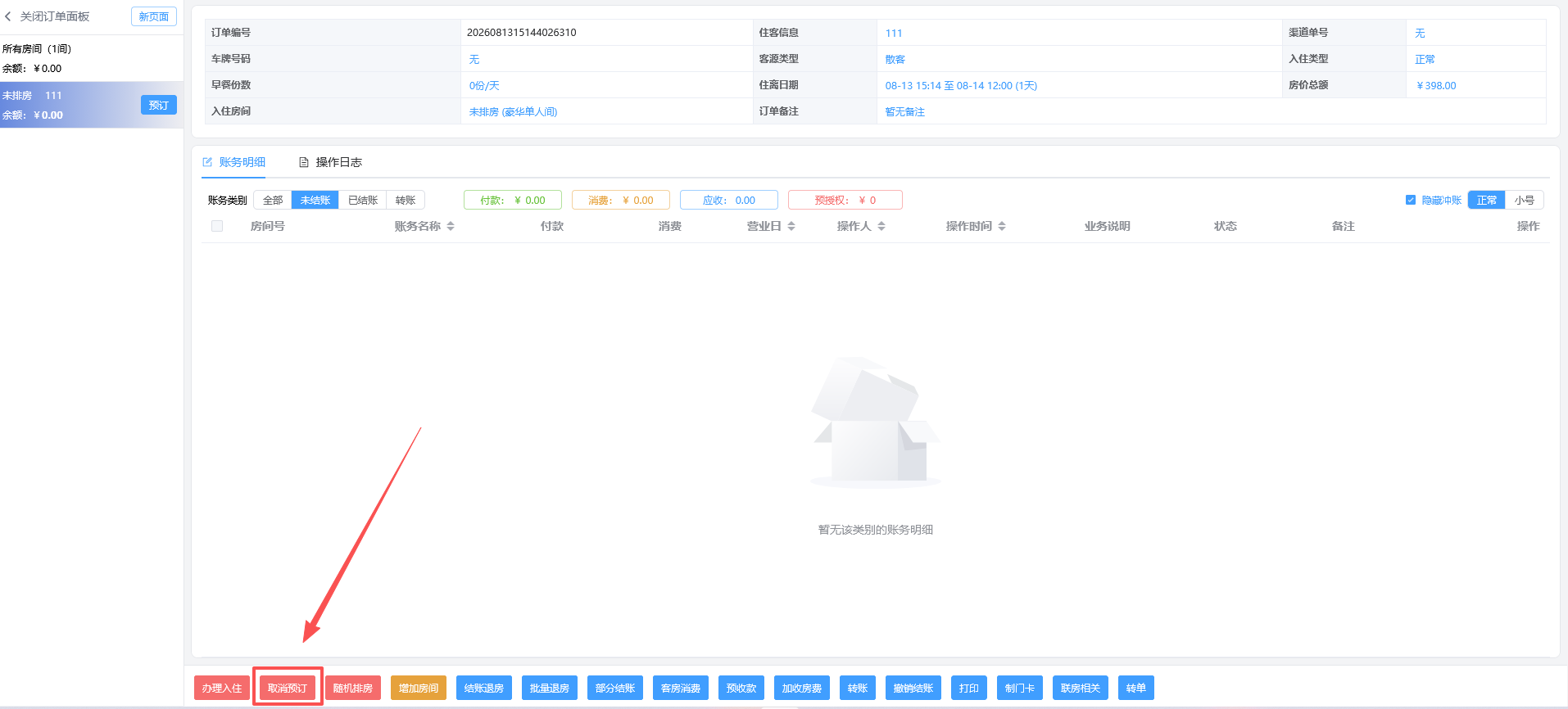Open 客房消费 from the bottom bar
Screen dimensions: 1568x709
click(x=681, y=688)
